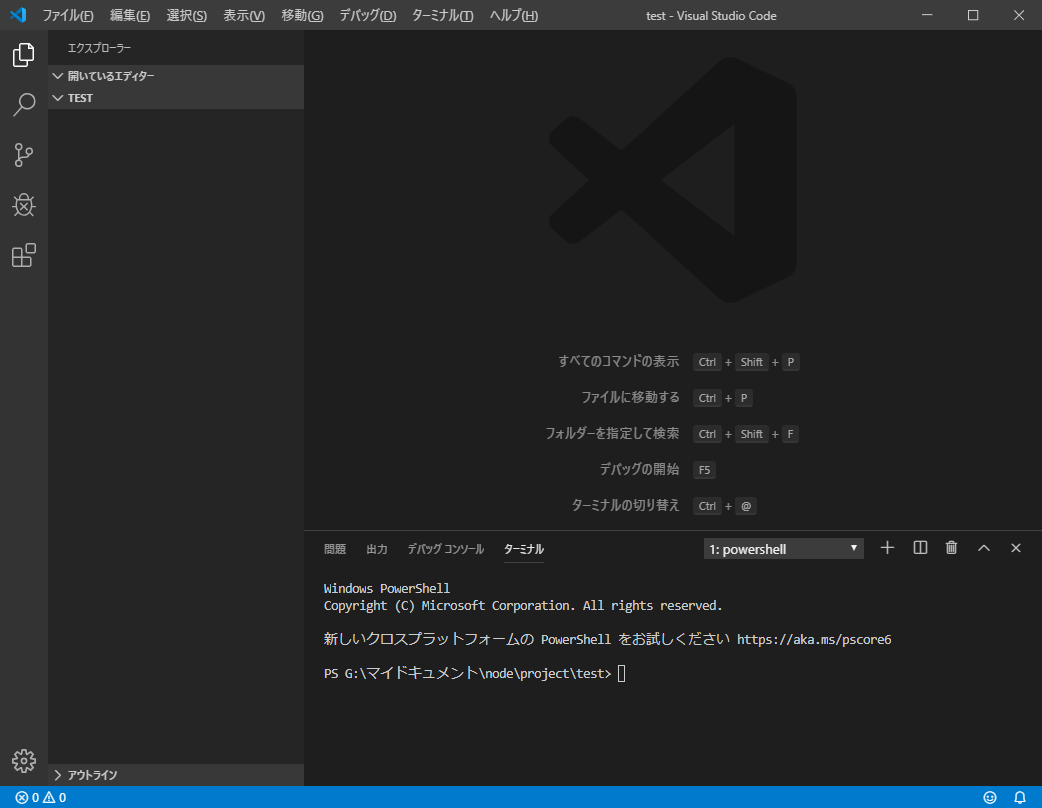
Task: Open notifications bell in status bar
Action: click(x=1019, y=797)
